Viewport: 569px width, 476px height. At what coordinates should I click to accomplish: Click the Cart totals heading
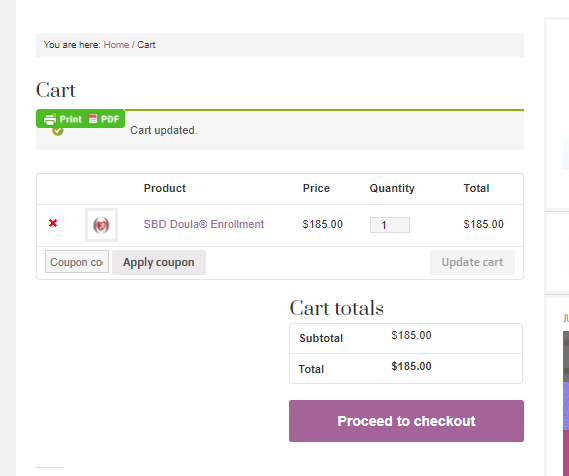[x=336, y=308]
